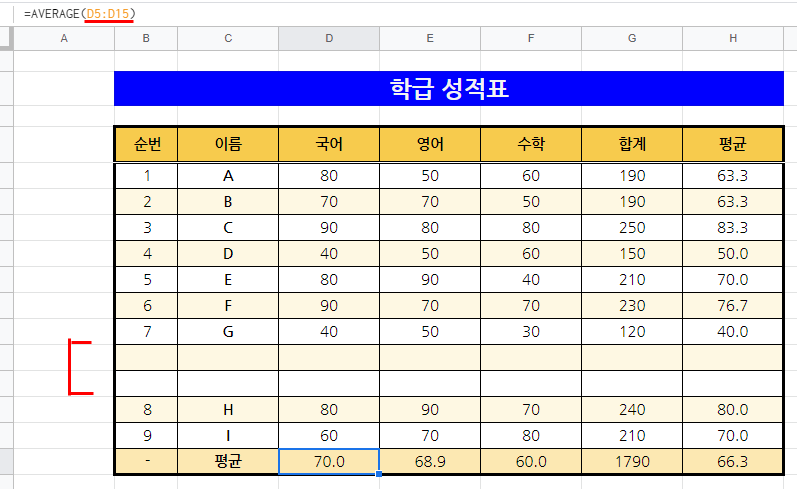Click student G's 수학 score 30
Screen dimensions: 797x489
pos(531,331)
